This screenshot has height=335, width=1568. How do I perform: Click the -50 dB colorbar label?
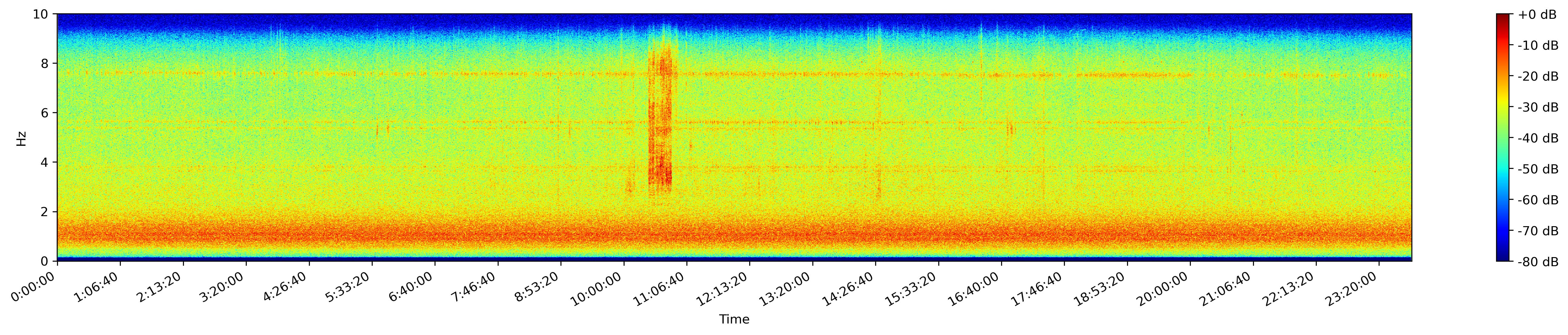pos(1538,169)
